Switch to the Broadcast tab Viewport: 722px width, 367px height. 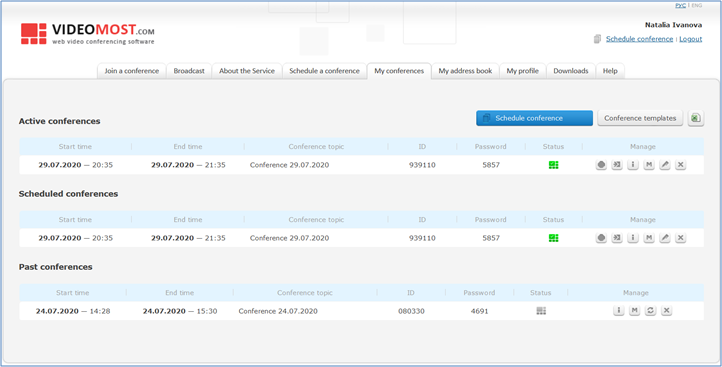pos(189,71)
